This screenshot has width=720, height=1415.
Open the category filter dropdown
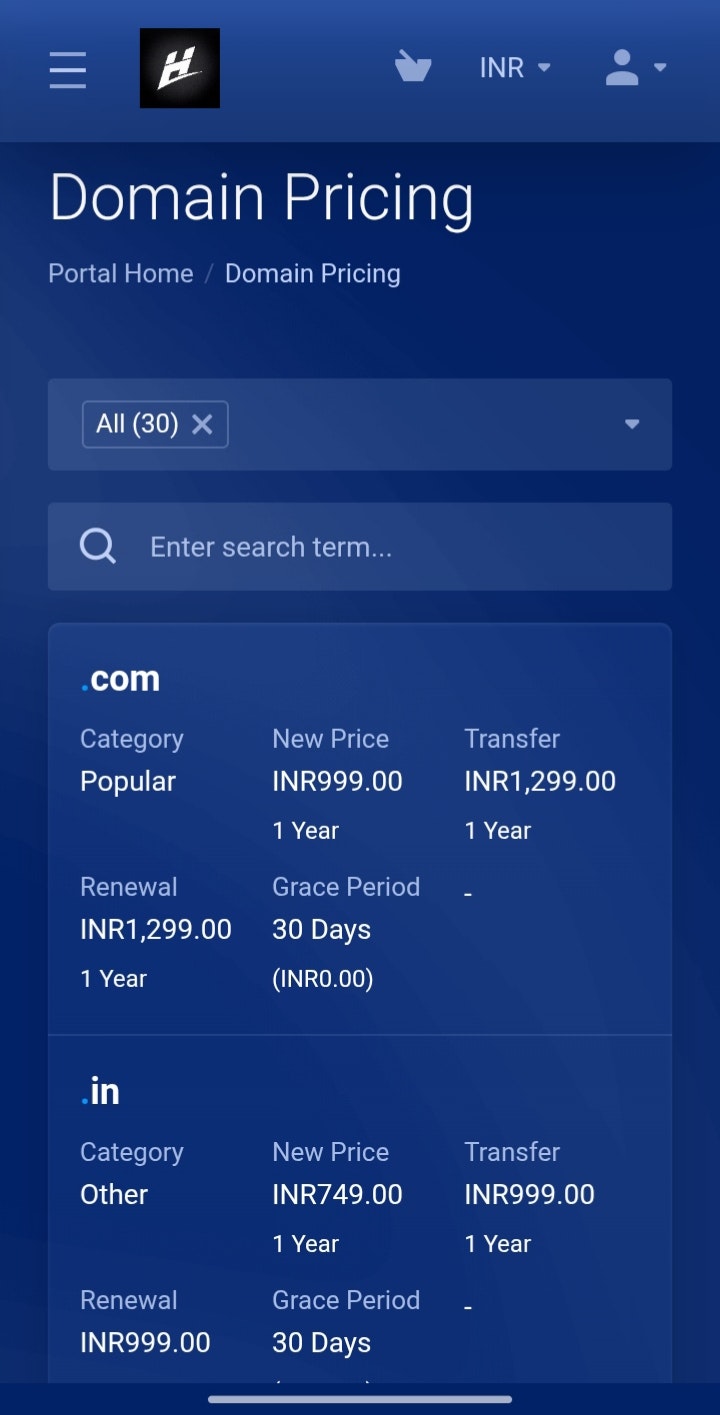coord(632,424)
